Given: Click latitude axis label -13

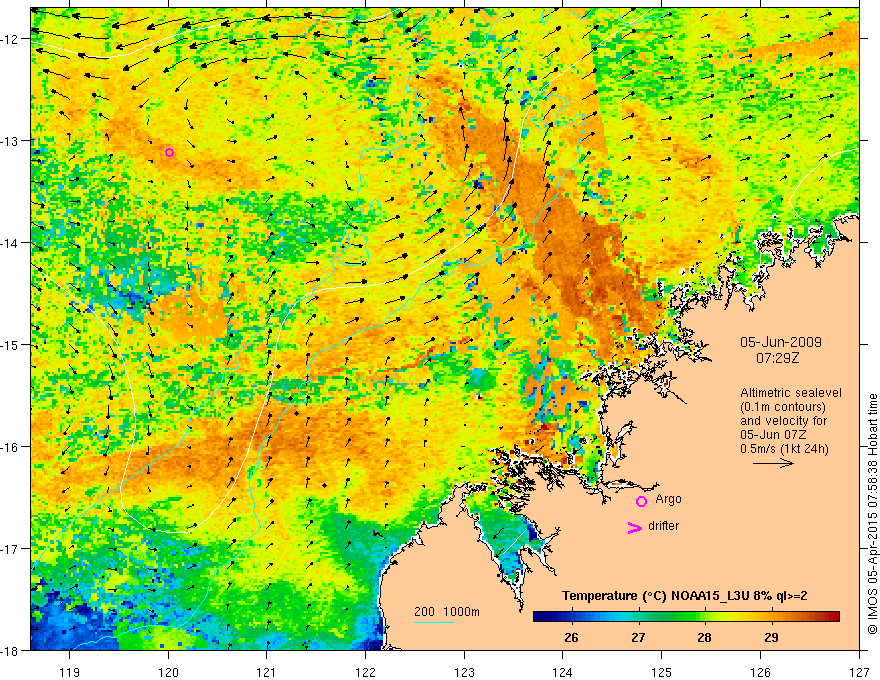Looking at the screenshot, I should 11,141.
